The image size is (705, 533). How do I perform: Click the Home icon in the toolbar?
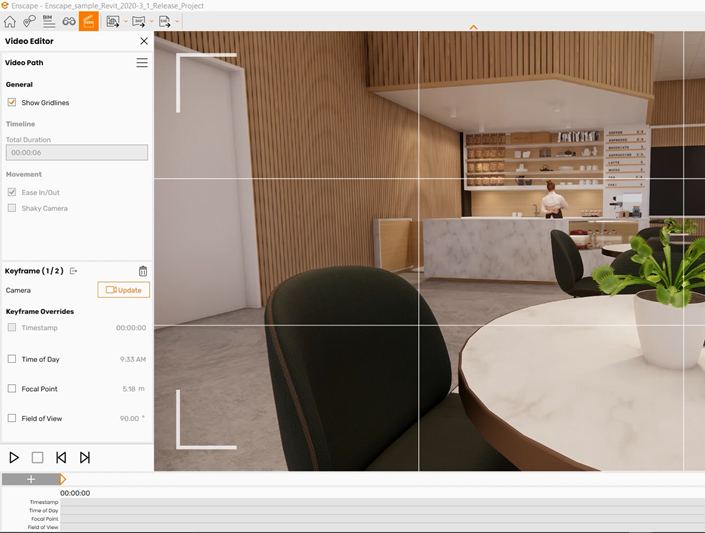tap(10, 21)
